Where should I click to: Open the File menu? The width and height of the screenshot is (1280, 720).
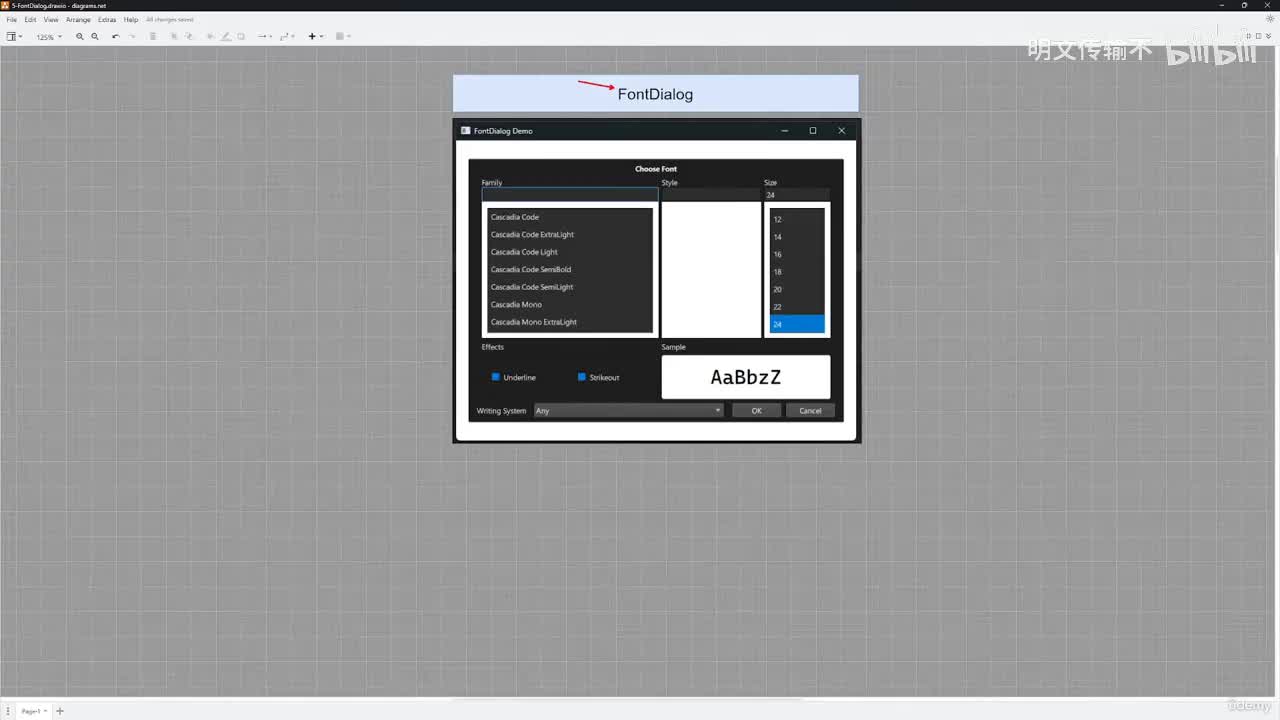click(12, 20)
